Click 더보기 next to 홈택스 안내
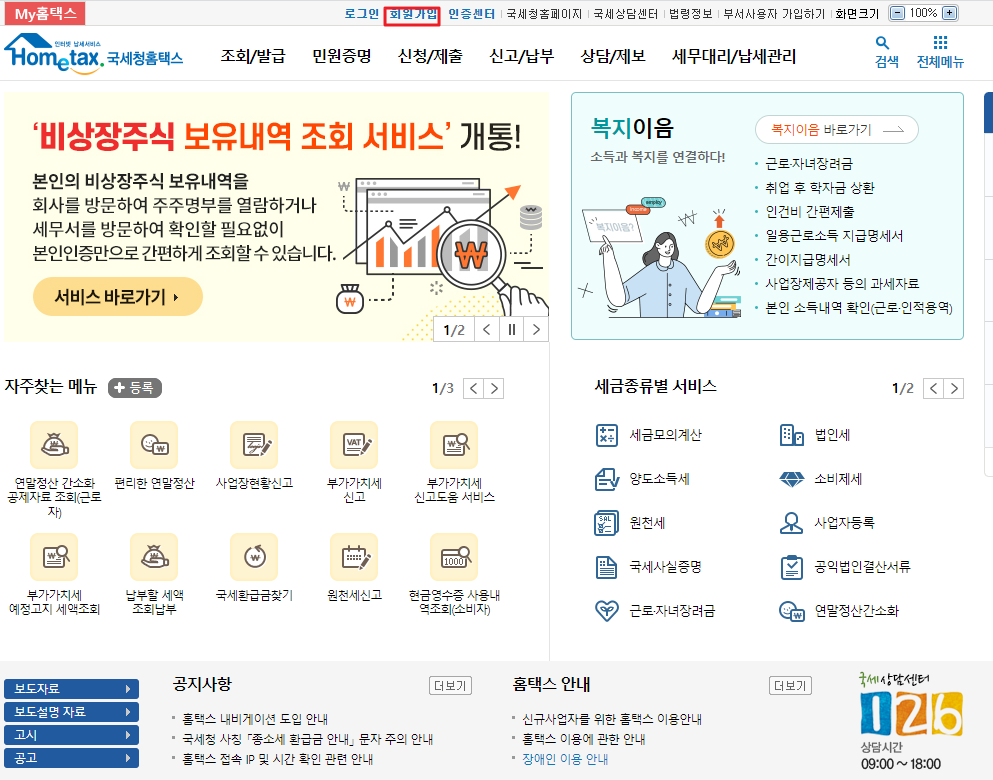 (790, 686)
